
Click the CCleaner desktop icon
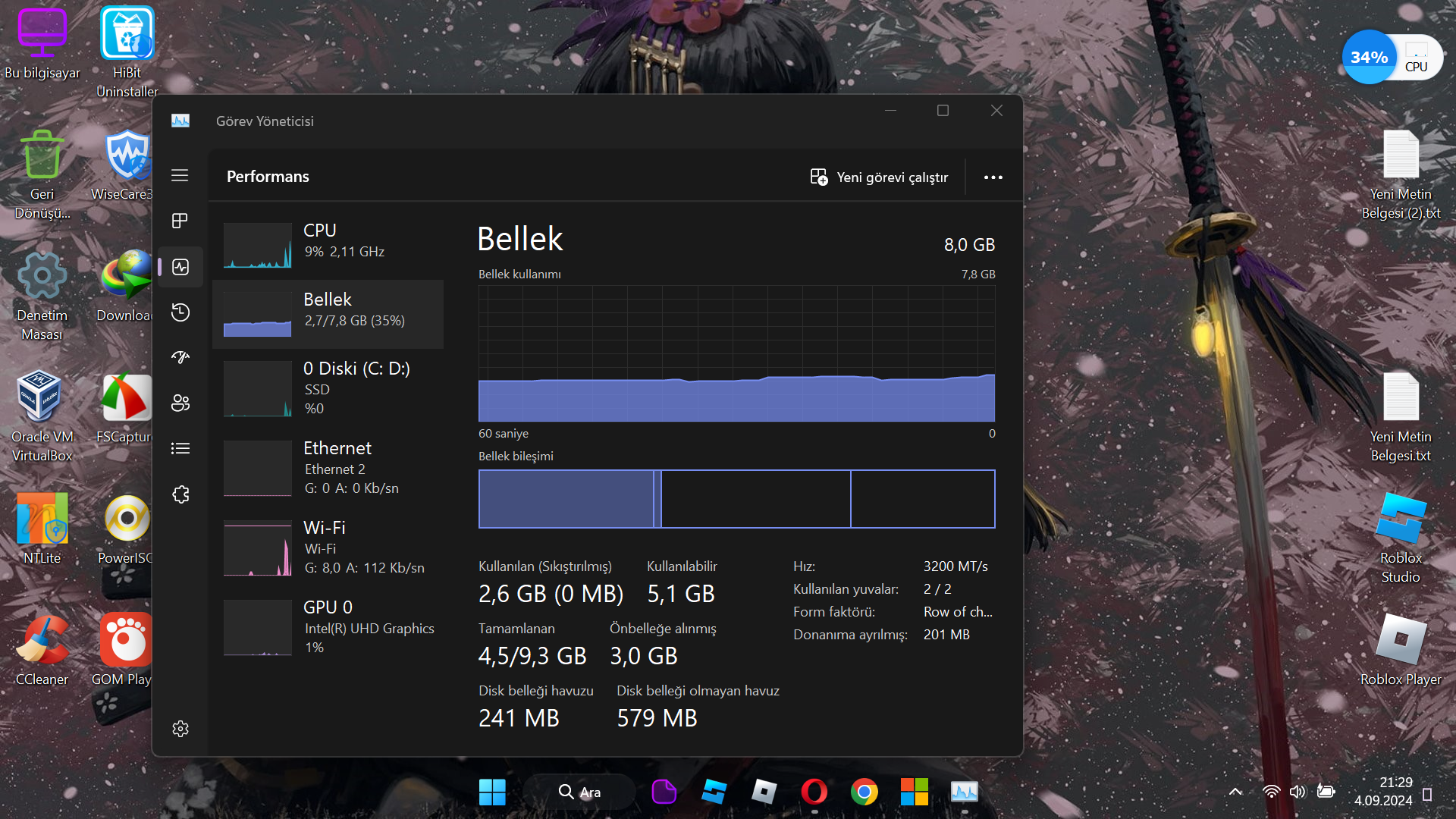[x=42, y=651]
